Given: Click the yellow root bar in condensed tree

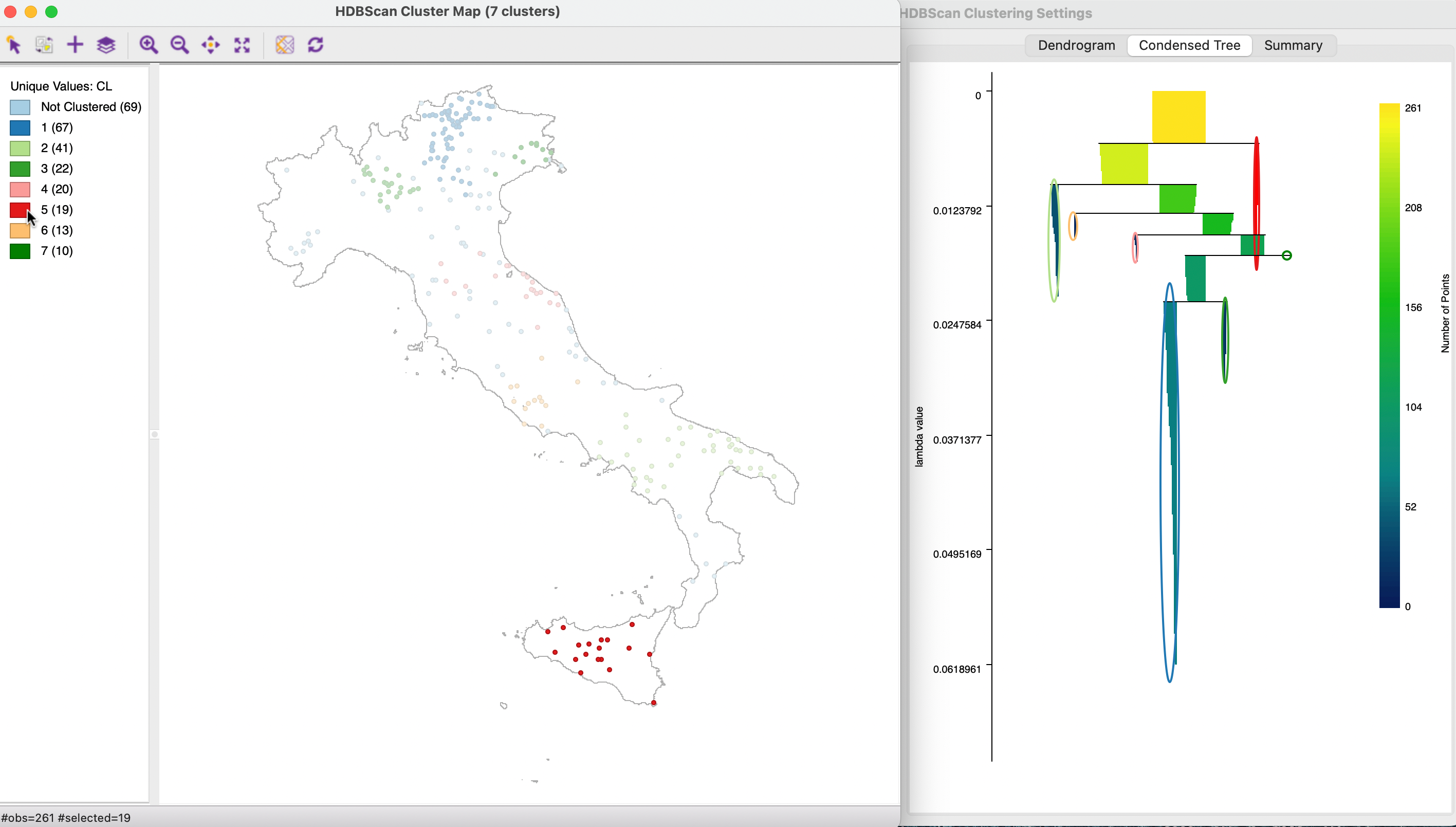Looking at the screenshot, I should tap(1178, 117).
